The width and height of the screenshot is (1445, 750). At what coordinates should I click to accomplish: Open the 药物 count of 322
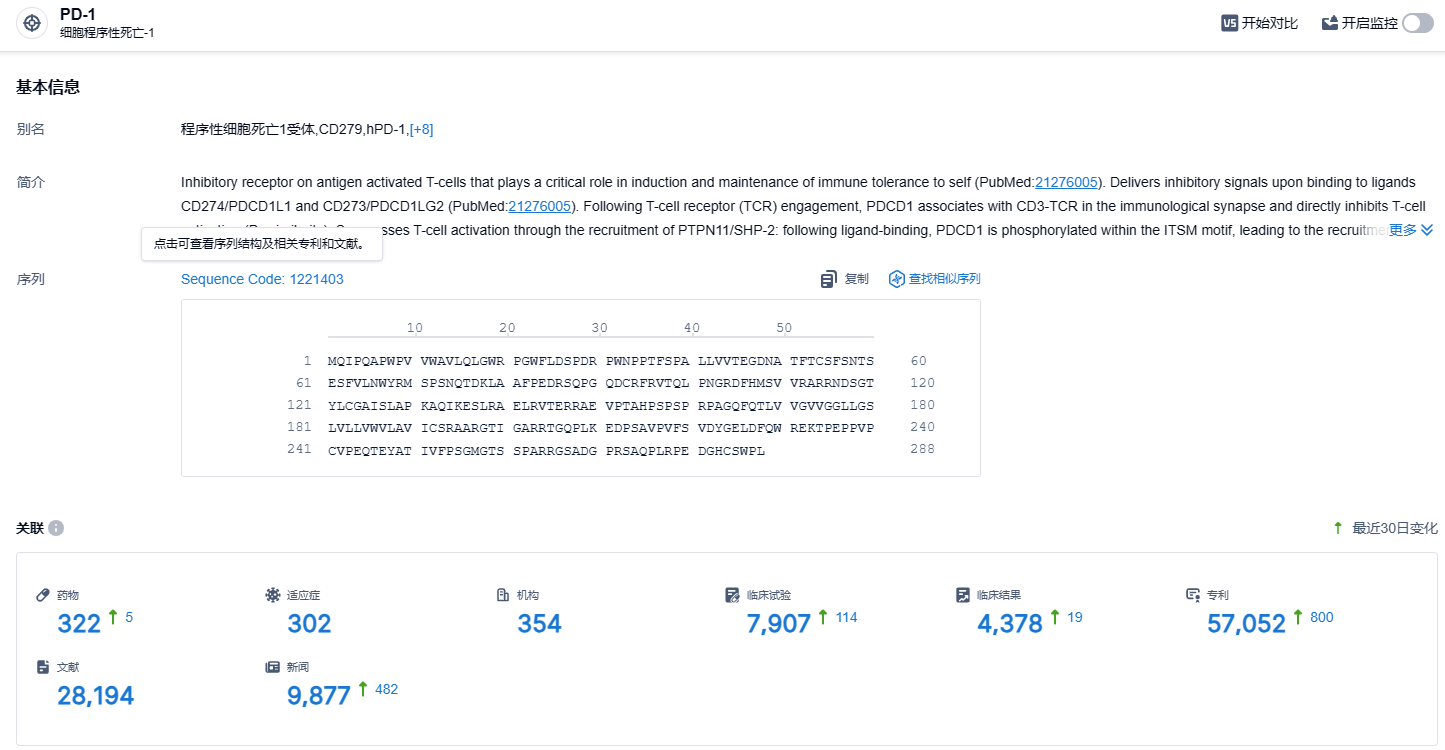tap(79, 624)
